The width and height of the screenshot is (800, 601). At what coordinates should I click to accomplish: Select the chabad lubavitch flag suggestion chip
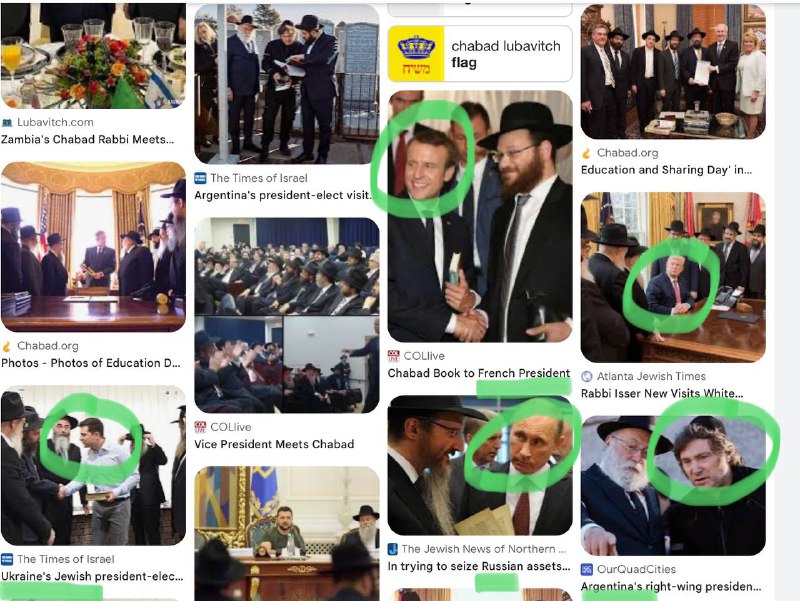480,54
